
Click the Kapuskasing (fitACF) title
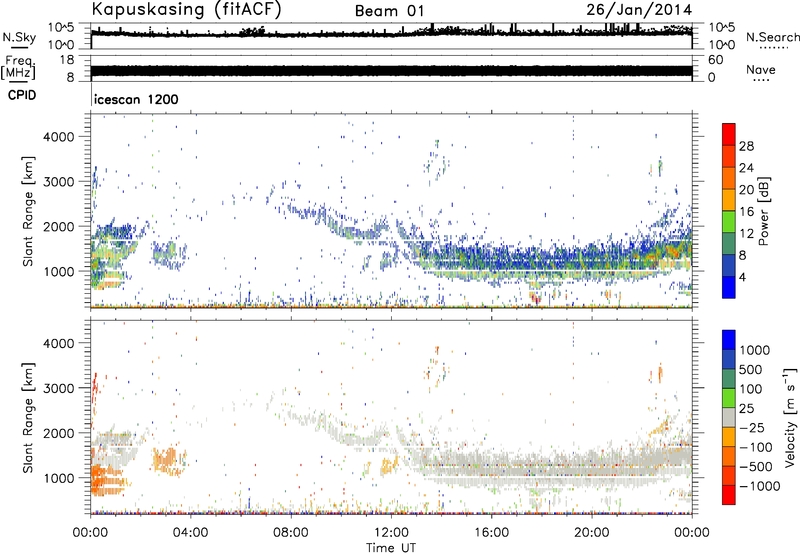pos(186,9)
